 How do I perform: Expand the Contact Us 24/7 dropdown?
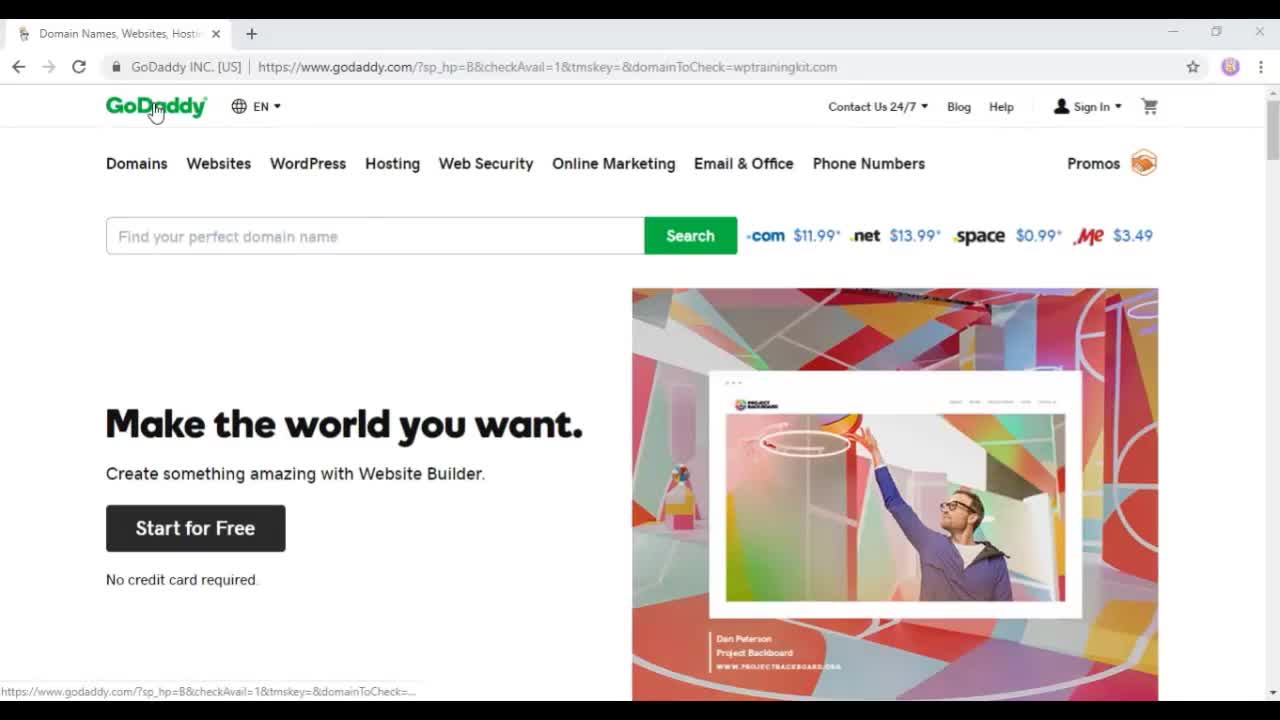877,106
